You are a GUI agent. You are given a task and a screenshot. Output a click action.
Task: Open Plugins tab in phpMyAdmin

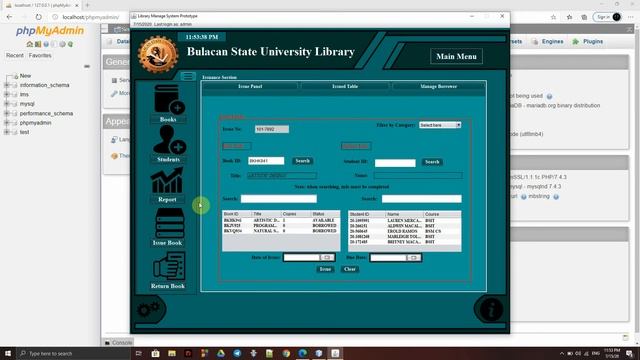coord(588,42)
